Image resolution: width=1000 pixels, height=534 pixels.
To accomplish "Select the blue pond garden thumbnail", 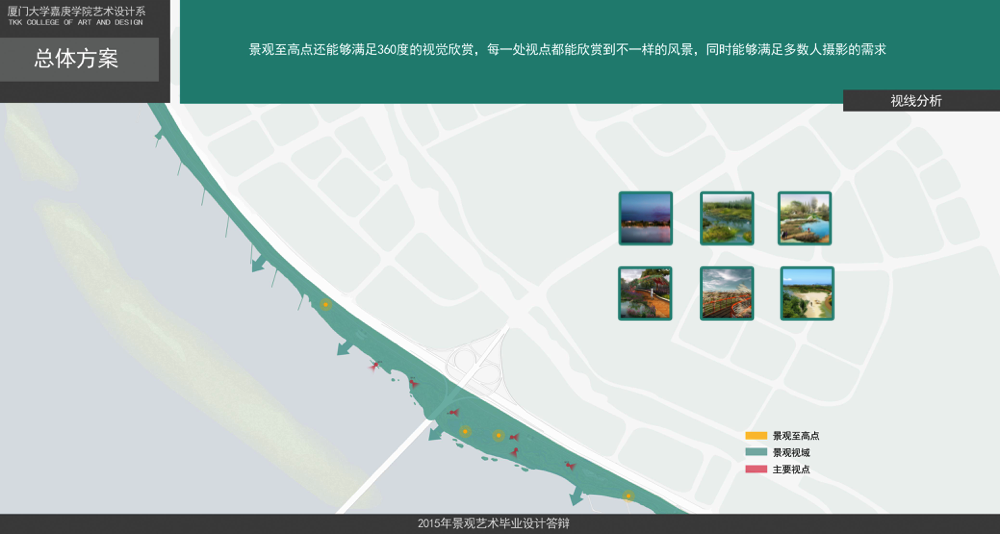I will pyautogui.click(x=805, y=218).
